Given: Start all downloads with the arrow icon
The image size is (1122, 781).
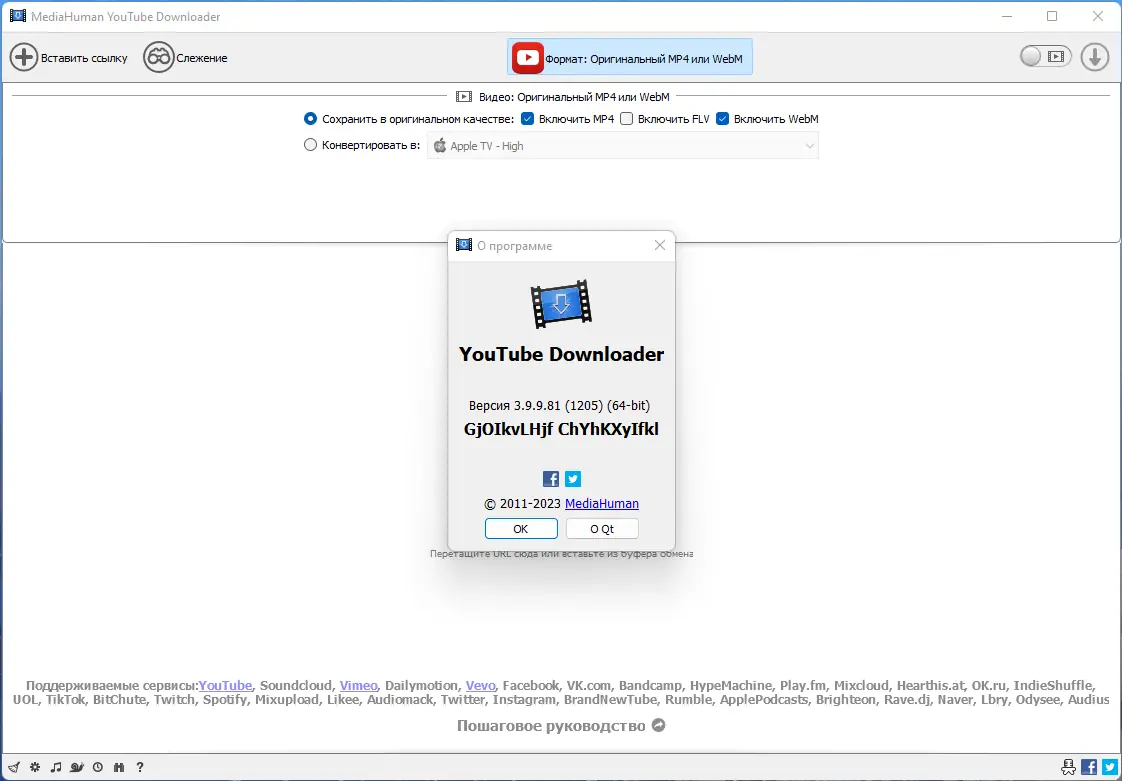Looking at the screenshot, I should [x=1094, y=57].
